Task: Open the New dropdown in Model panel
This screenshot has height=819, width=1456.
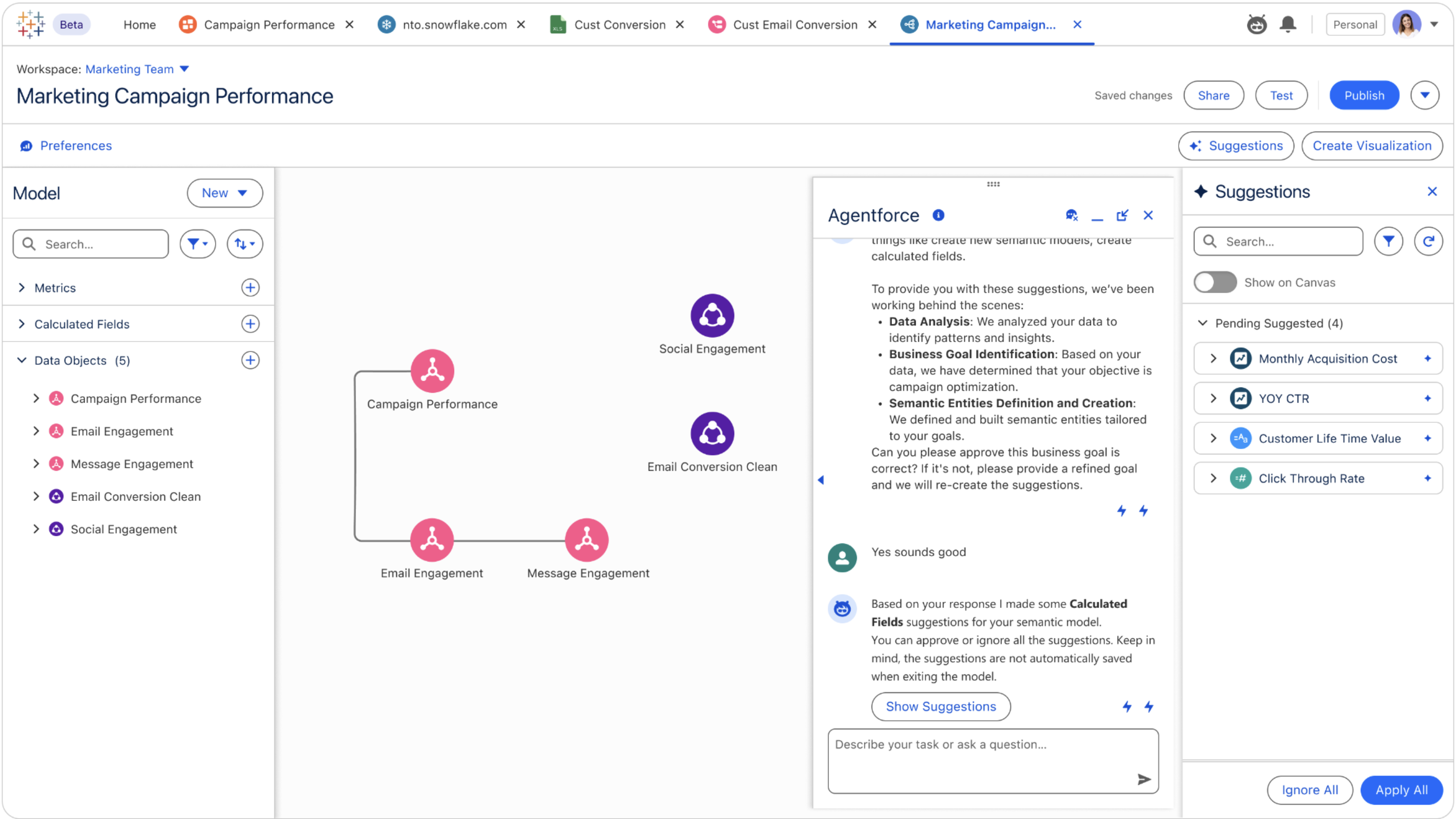Action: [224, 193]
